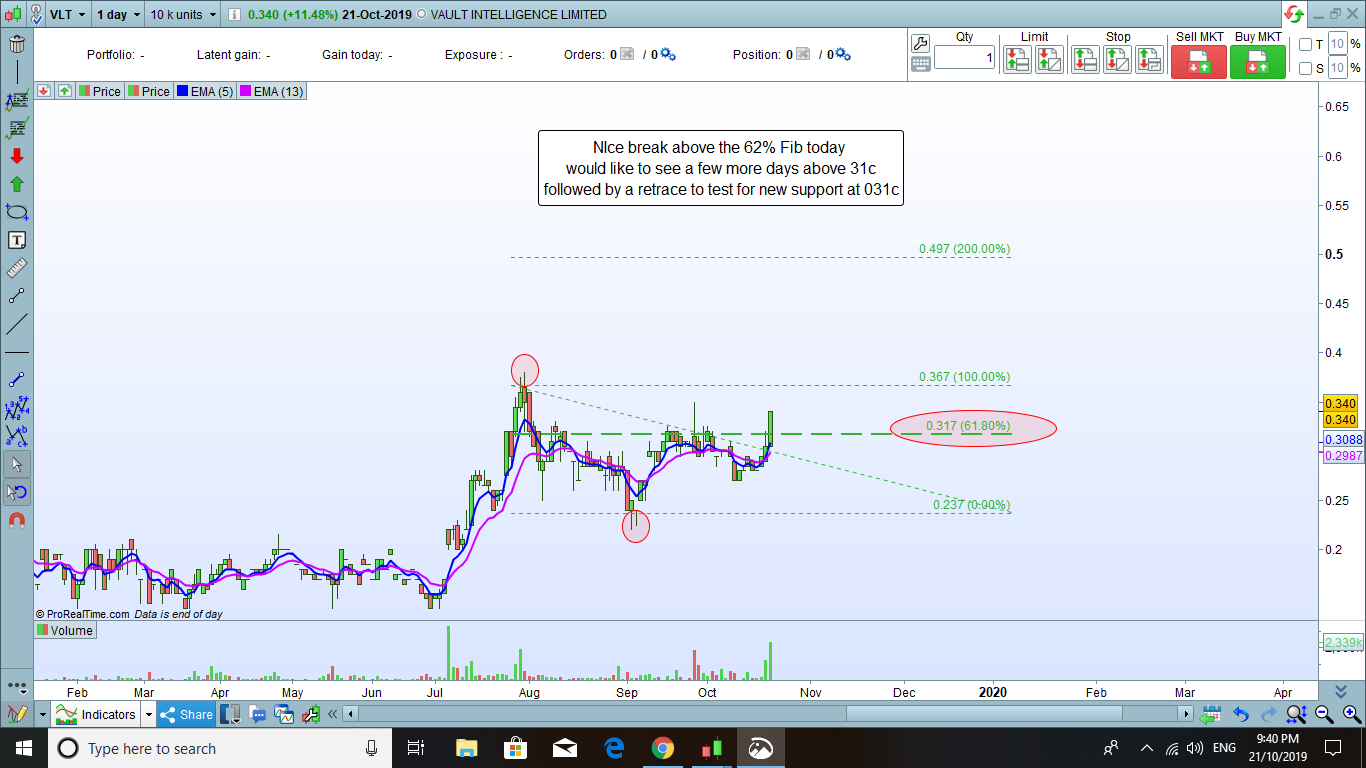Click the T percent value field
The image size is (1366, 768).
pyautogui.click(x=1338, y=45)
